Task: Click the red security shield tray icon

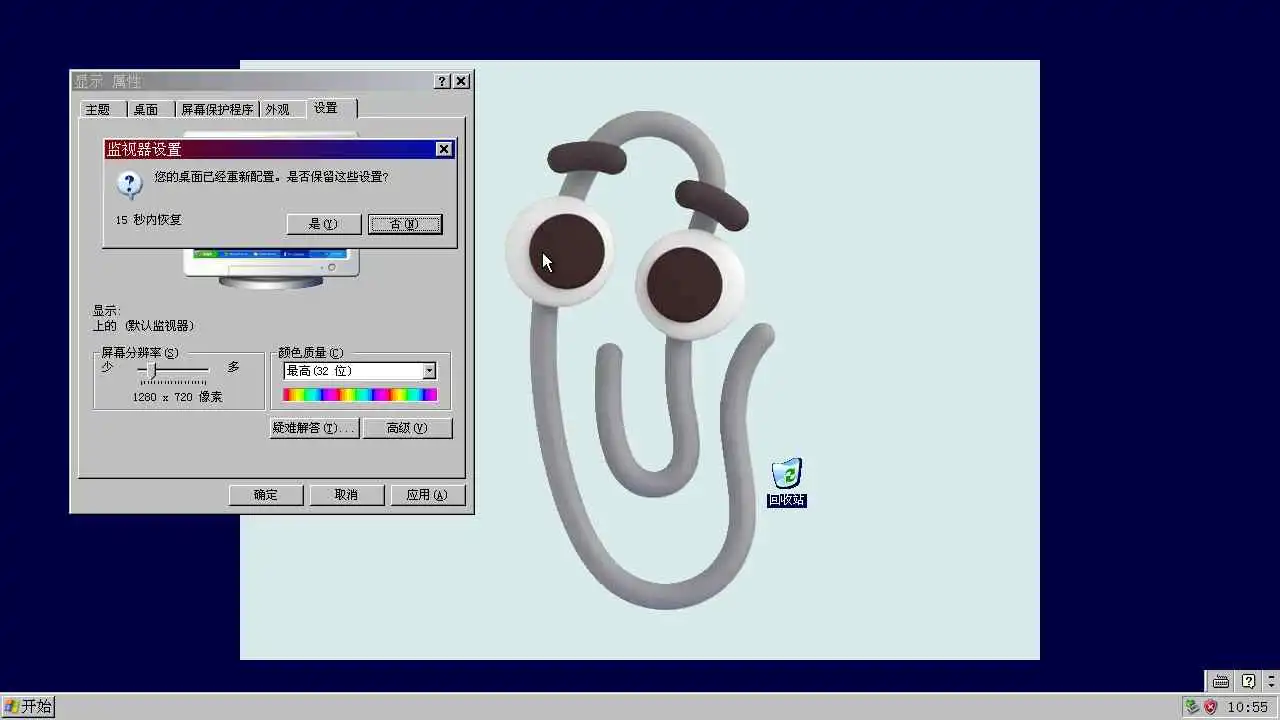Action: tap(1210, 707)
